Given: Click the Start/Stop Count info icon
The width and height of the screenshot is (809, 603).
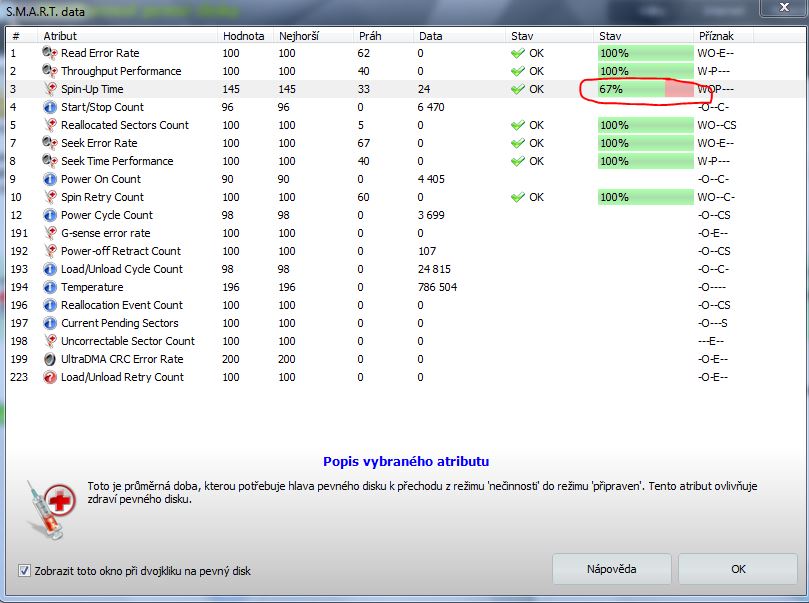Looking at the screenshot, I should pos(50,107).
